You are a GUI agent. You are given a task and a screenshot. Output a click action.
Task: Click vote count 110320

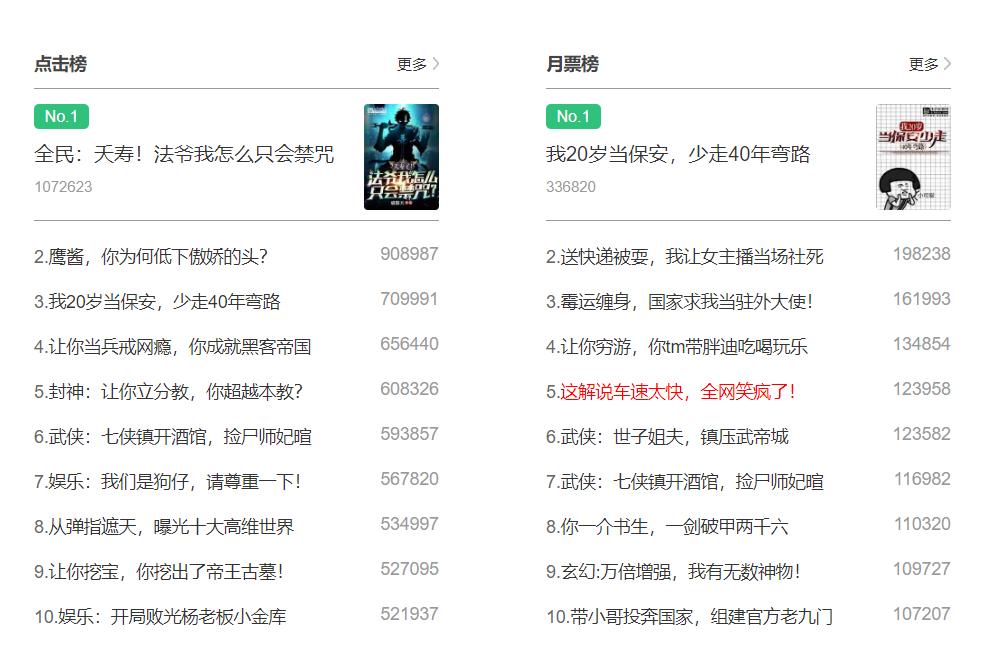click(x=922, y=524)
